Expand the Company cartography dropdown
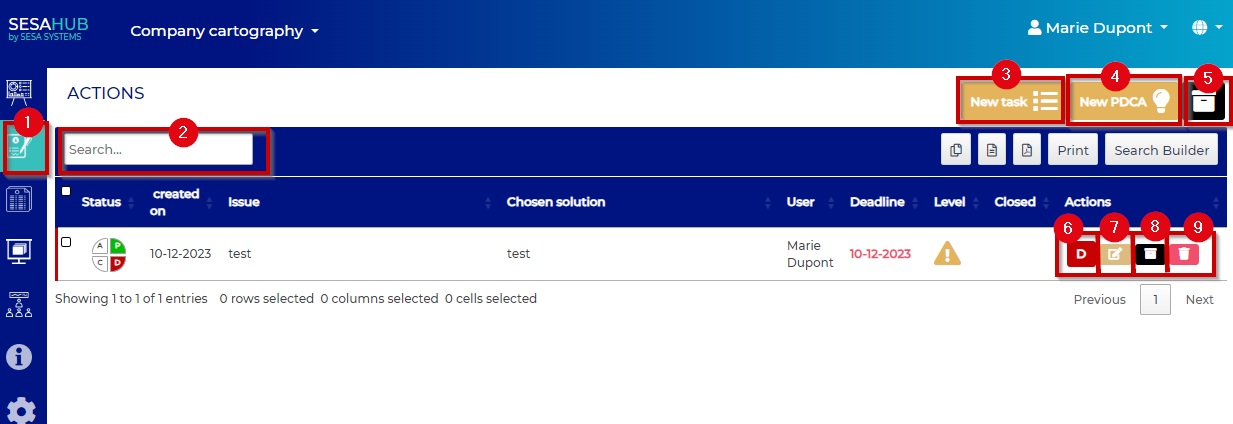Image resolution: width=1233 pixels, height=424 pixels. pyautogui.click(x=224, y=31)
